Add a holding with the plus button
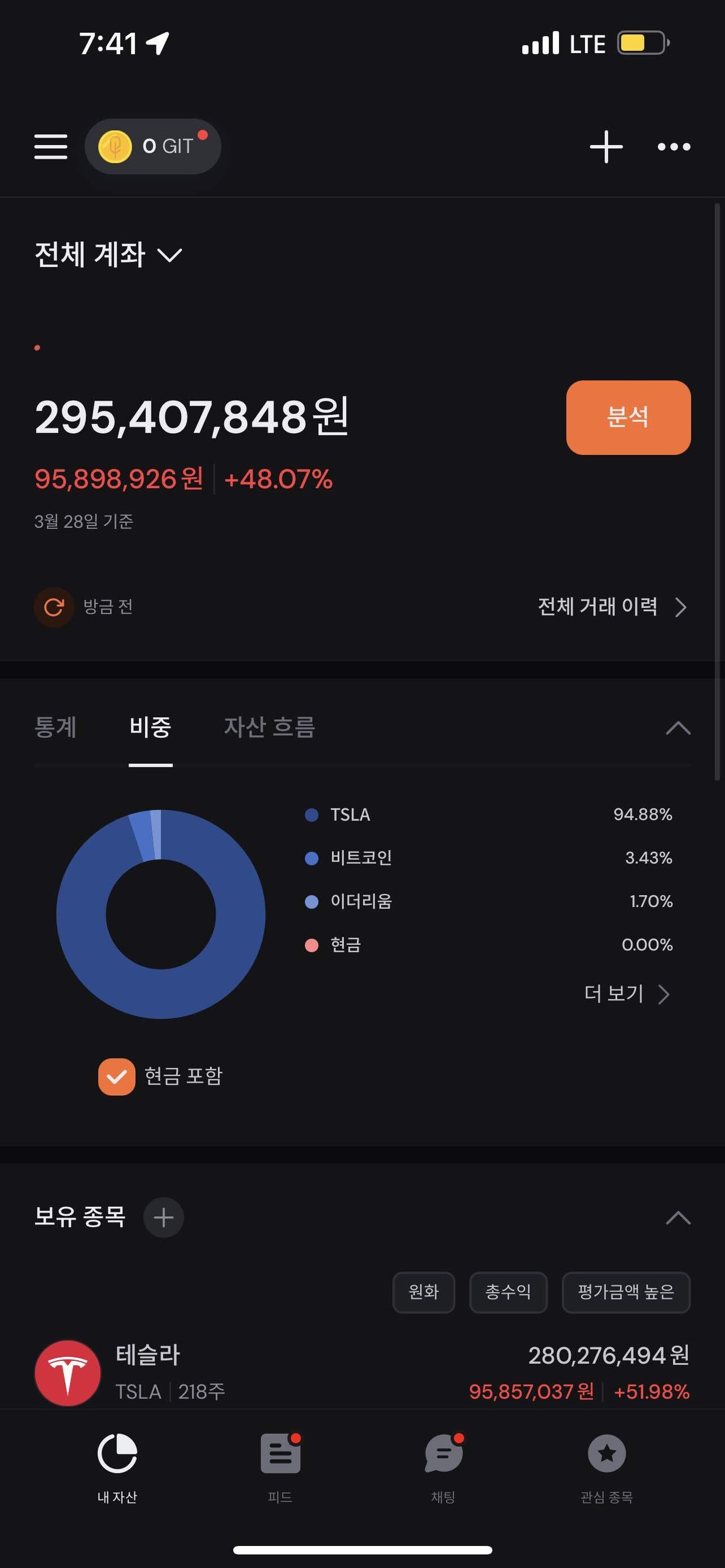725x1568 pixels. (x=163, y=1217)
